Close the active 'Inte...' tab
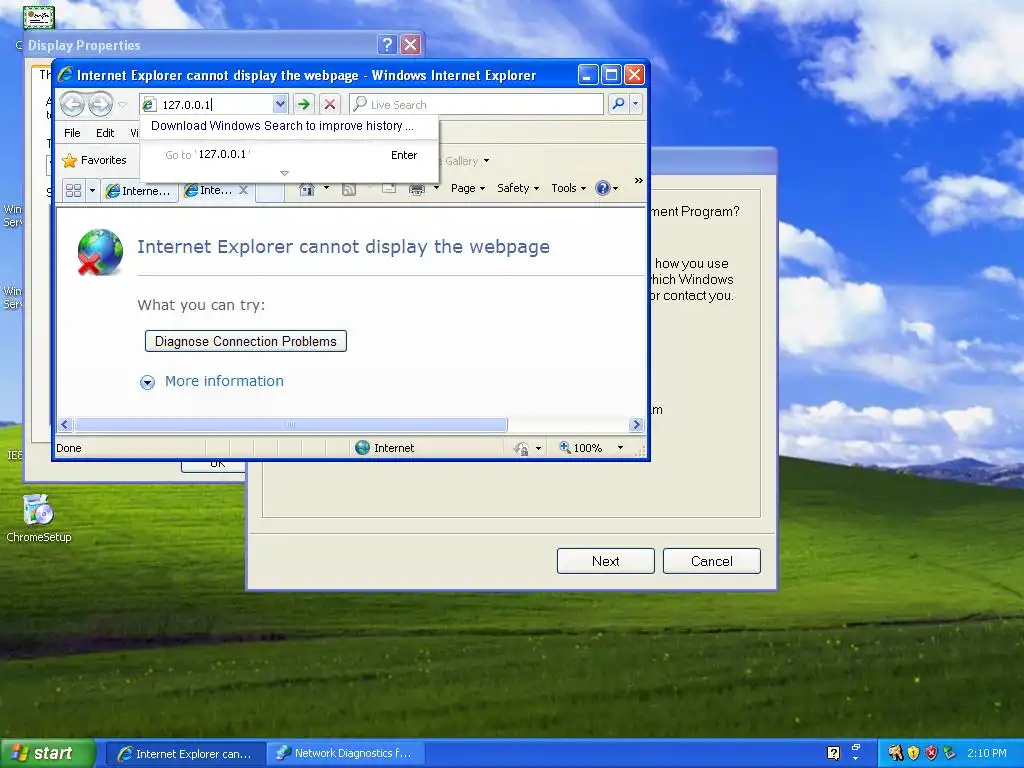This screenshot has width=1024, height=768. (x=243, y=190)
